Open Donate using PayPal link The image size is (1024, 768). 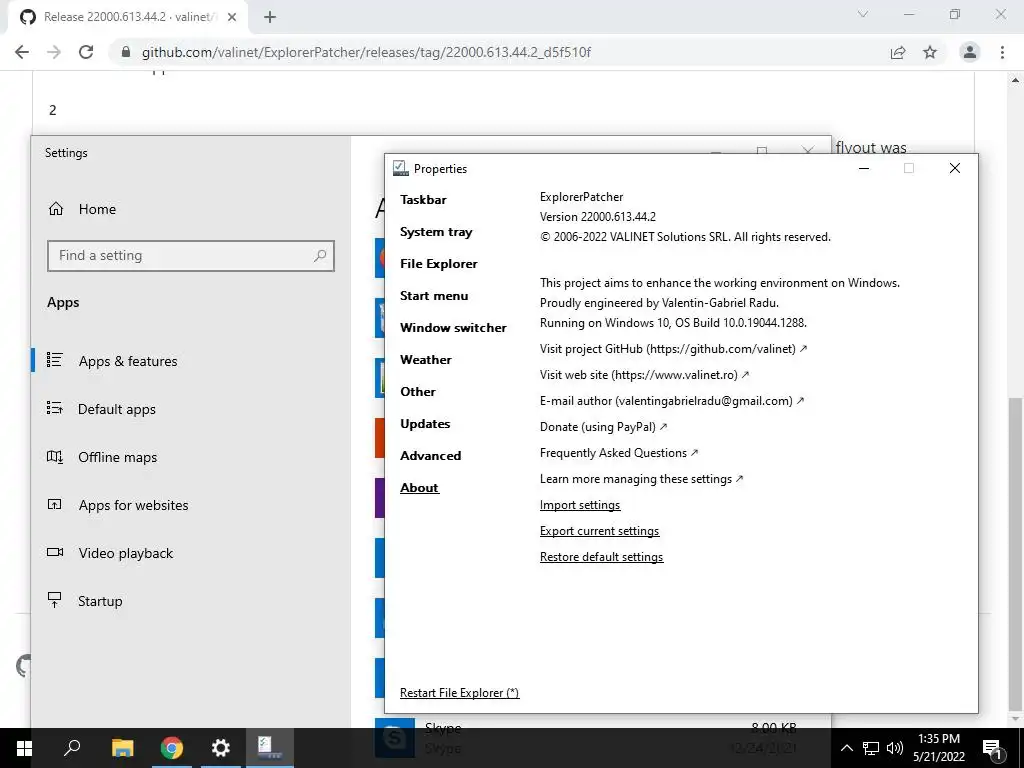click(x=603, y=427)
